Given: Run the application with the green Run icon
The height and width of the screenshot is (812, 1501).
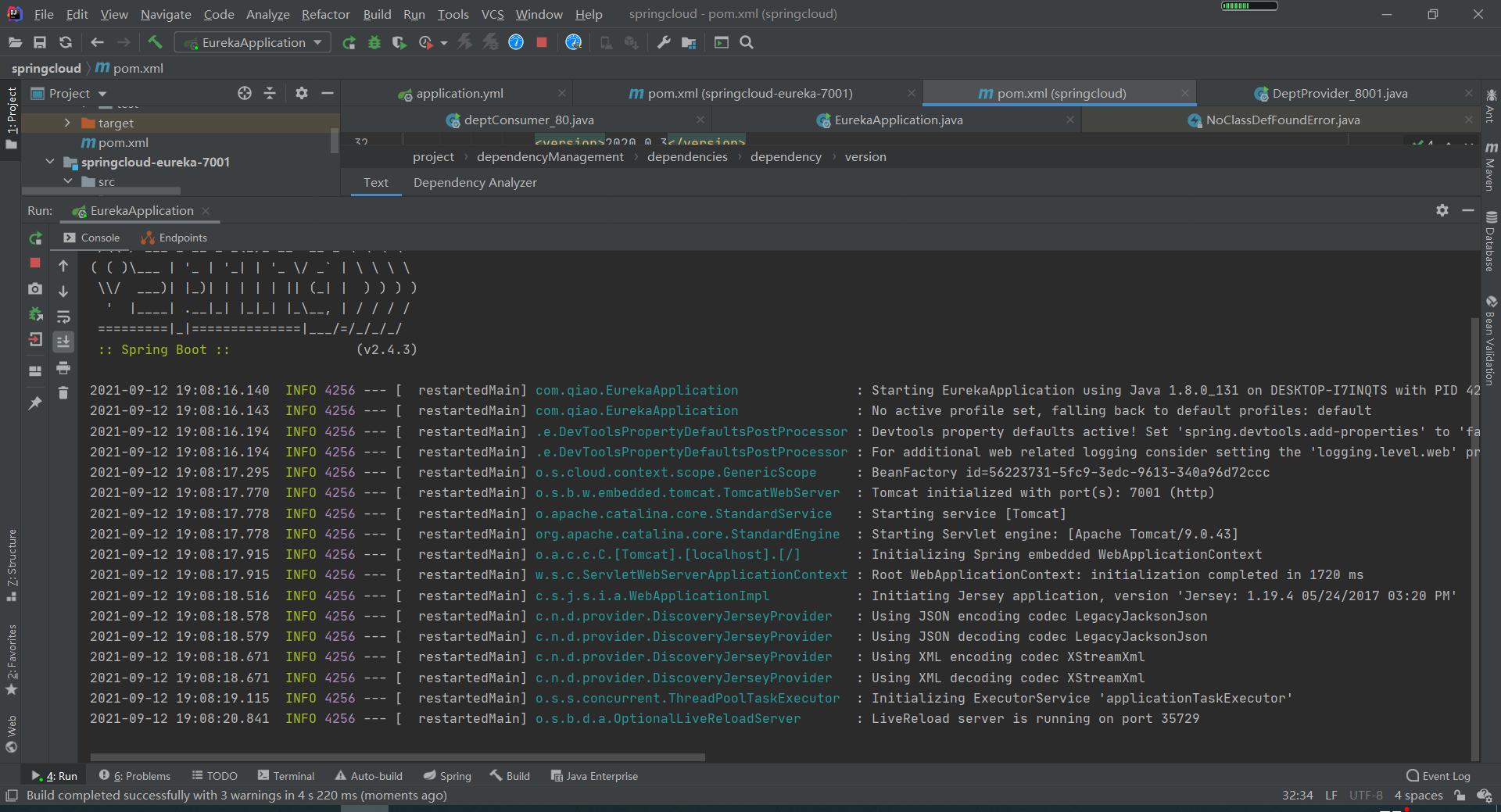Looking at the screenshot, I should (349, 42).
